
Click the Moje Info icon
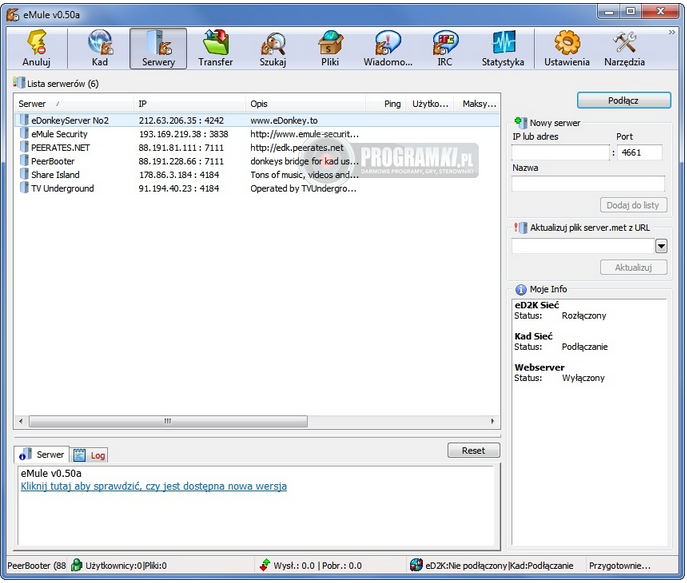pyautogui.click(x=521, y=289)
